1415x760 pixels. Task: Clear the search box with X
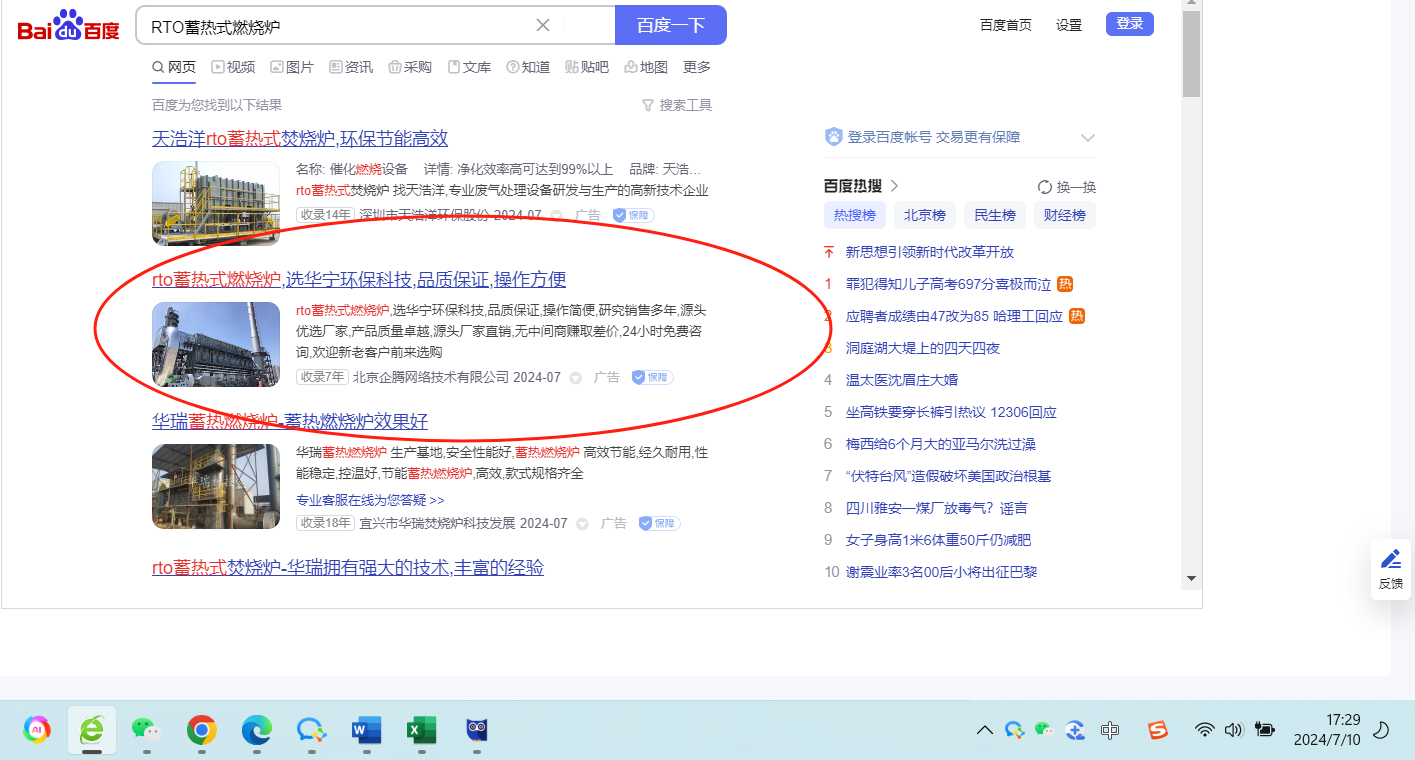tap(543, 26)
